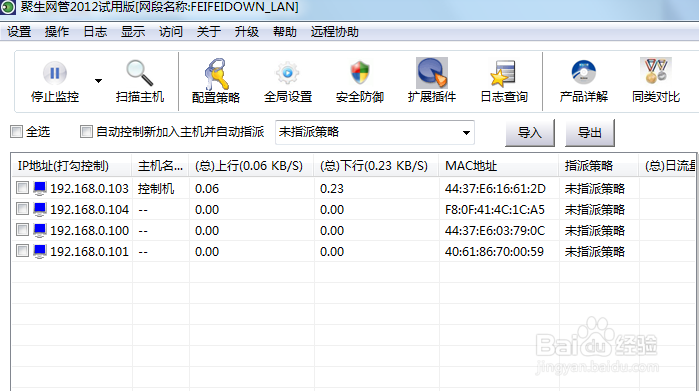Select IP address 192.168.0.100
699x391 pixels.
(89, 230)
